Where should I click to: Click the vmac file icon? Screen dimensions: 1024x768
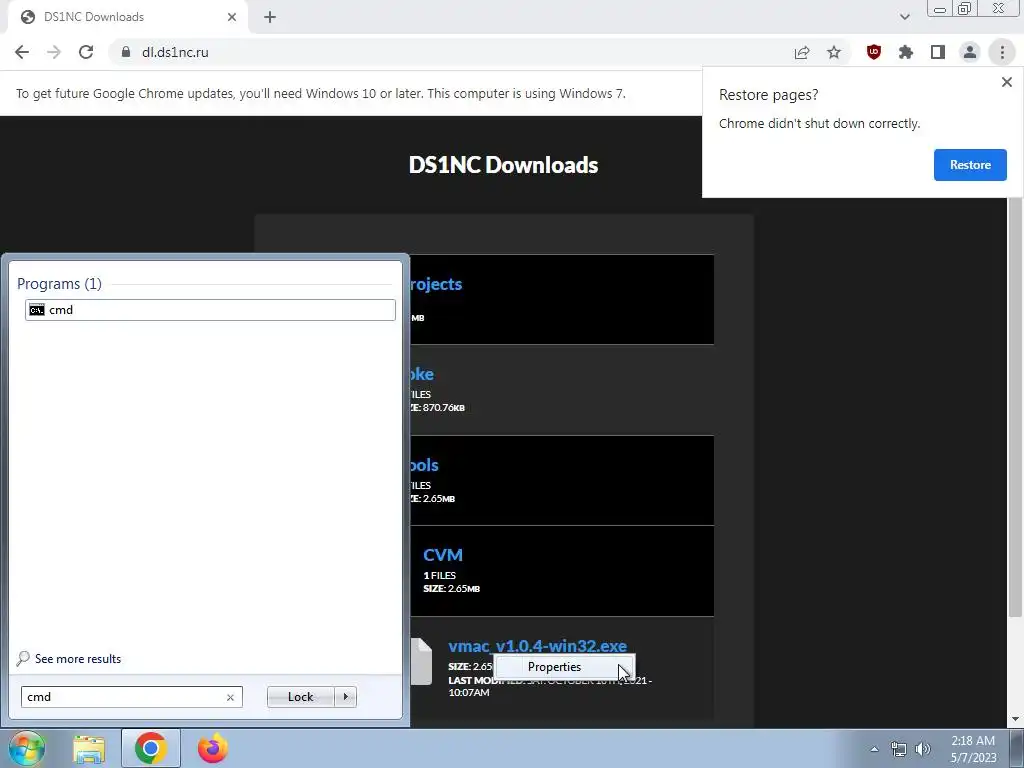click(x=421, y=662)
